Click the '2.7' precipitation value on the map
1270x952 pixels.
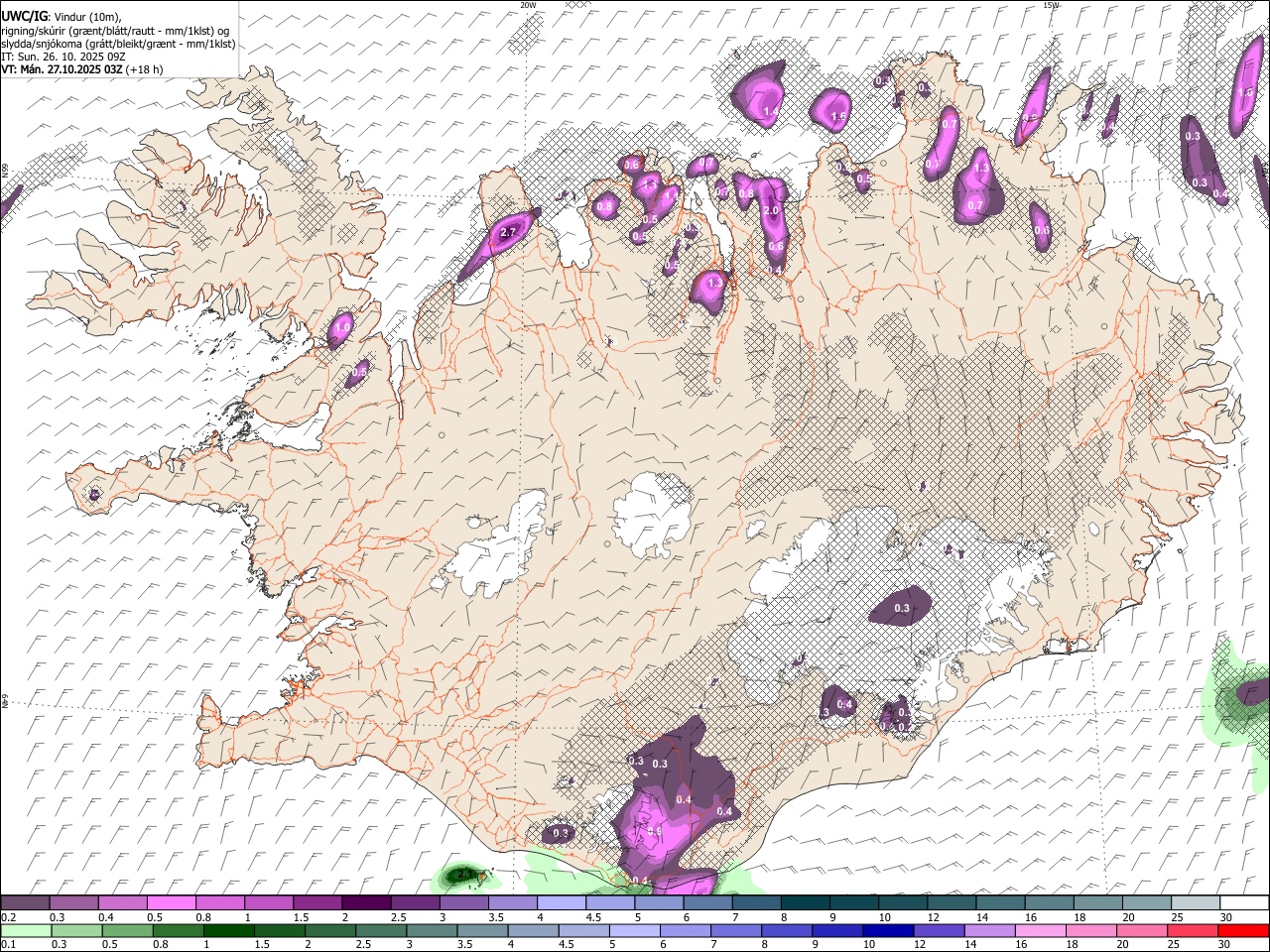pyautogui.click(x=508, y=232)
